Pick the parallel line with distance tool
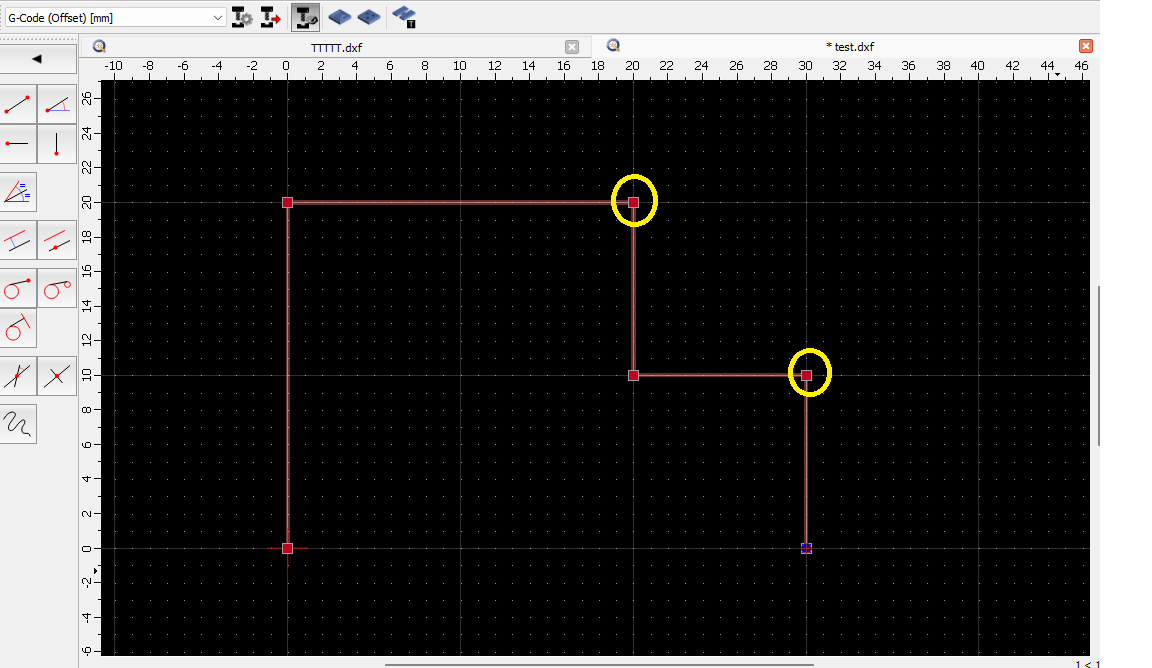Screen dimensions: 1152x668 click(19, 240)
